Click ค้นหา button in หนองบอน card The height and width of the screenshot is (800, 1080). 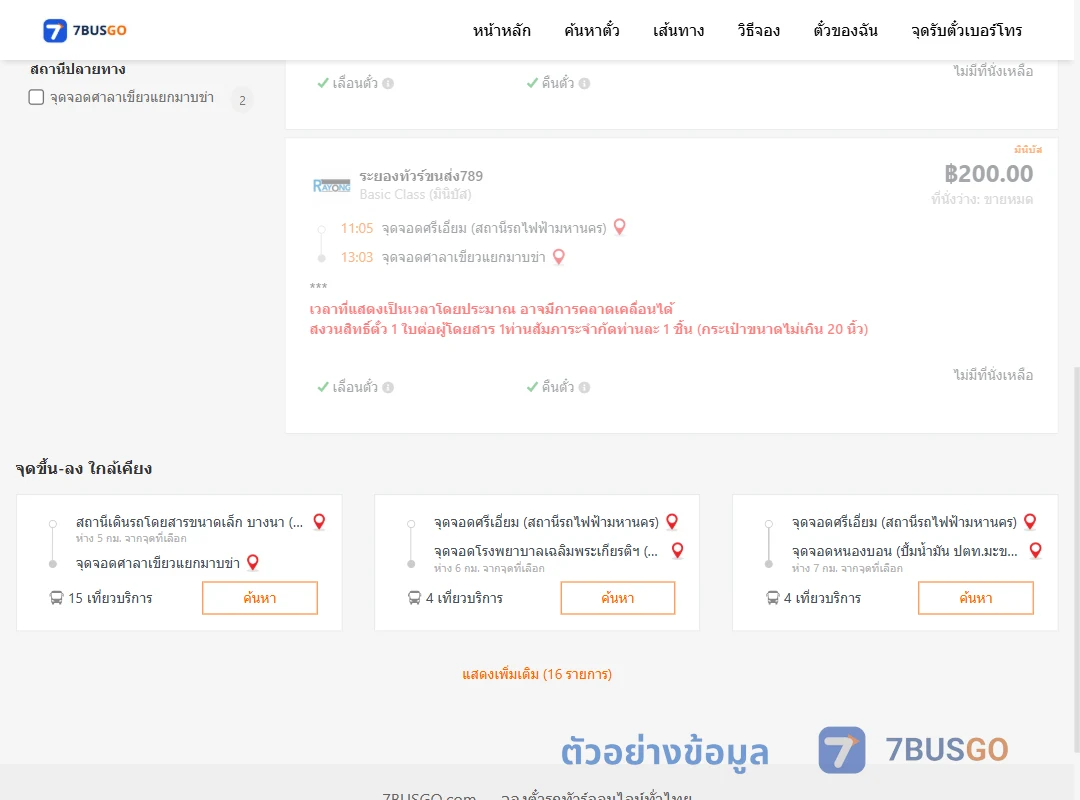[976, 598]
